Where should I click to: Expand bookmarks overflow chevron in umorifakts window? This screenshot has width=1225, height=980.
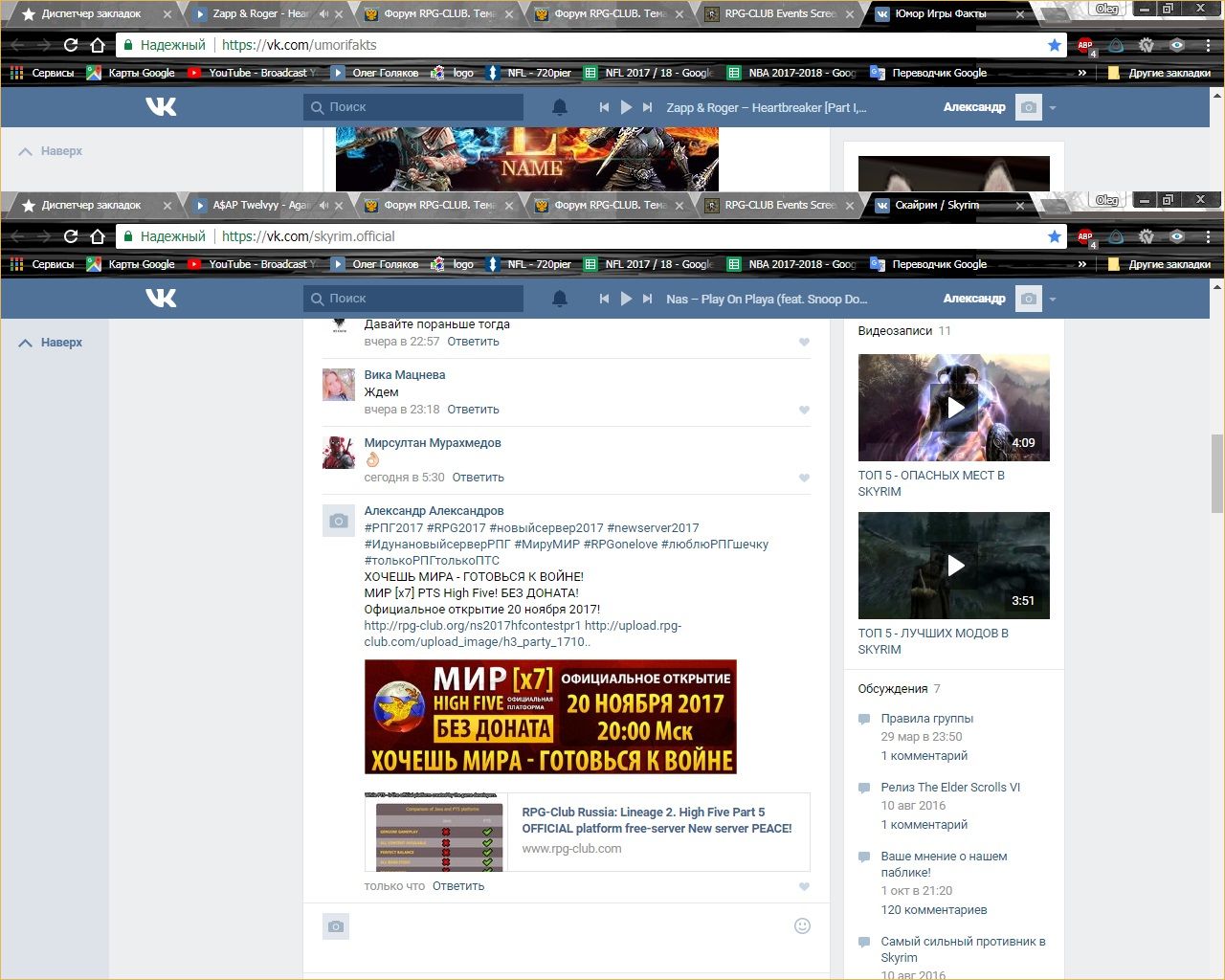click(1082, 73)
